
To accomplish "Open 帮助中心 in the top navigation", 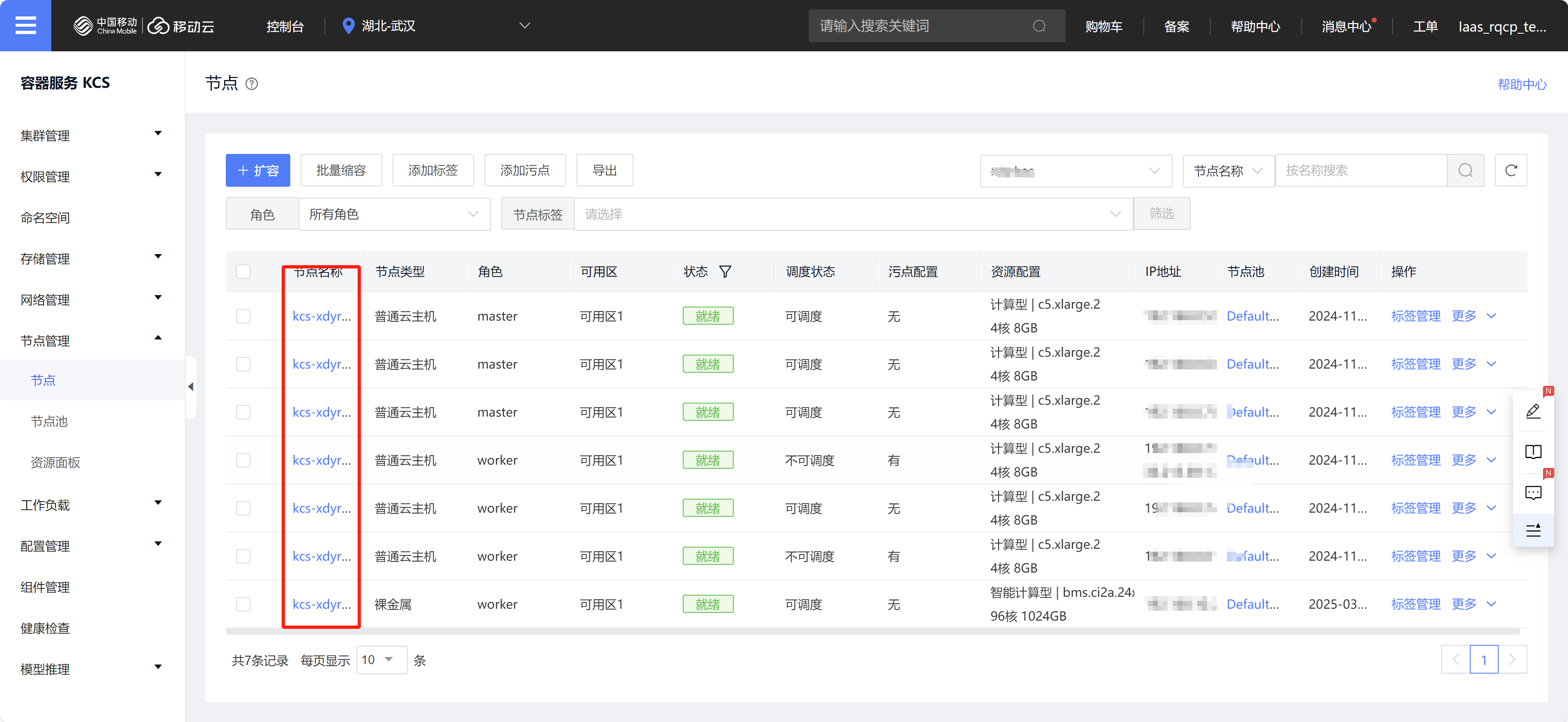I will [1255, 25].
